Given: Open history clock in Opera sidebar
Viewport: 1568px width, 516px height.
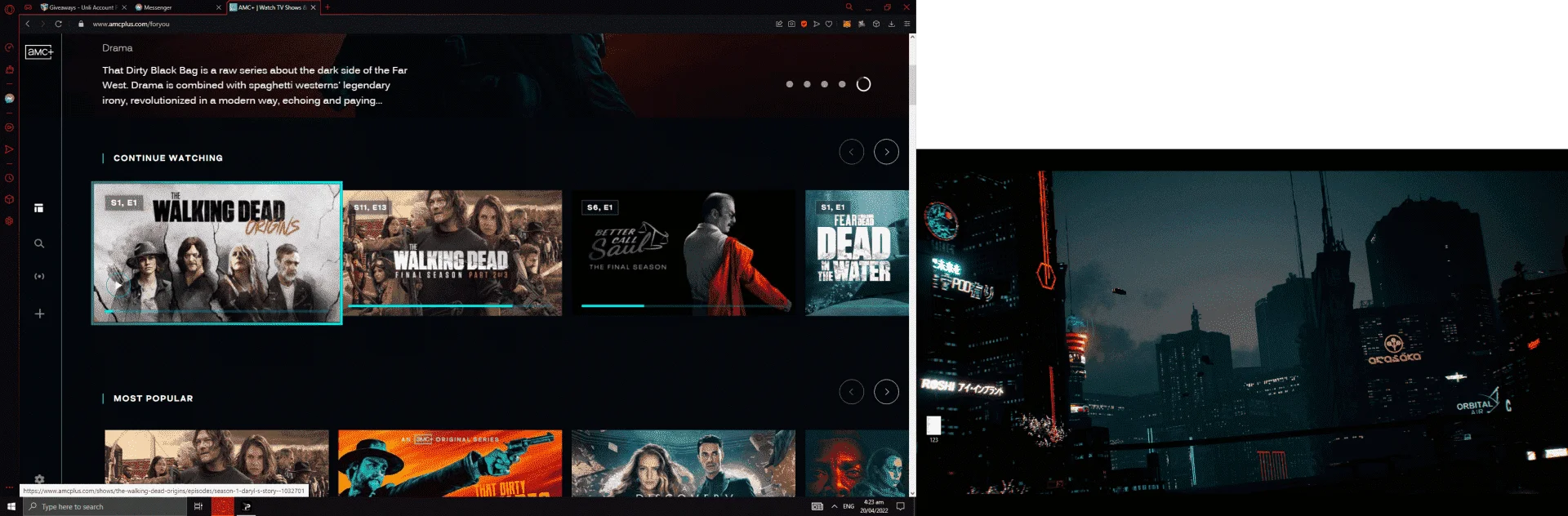Looking at the screenshot, I should pos(10,178).
